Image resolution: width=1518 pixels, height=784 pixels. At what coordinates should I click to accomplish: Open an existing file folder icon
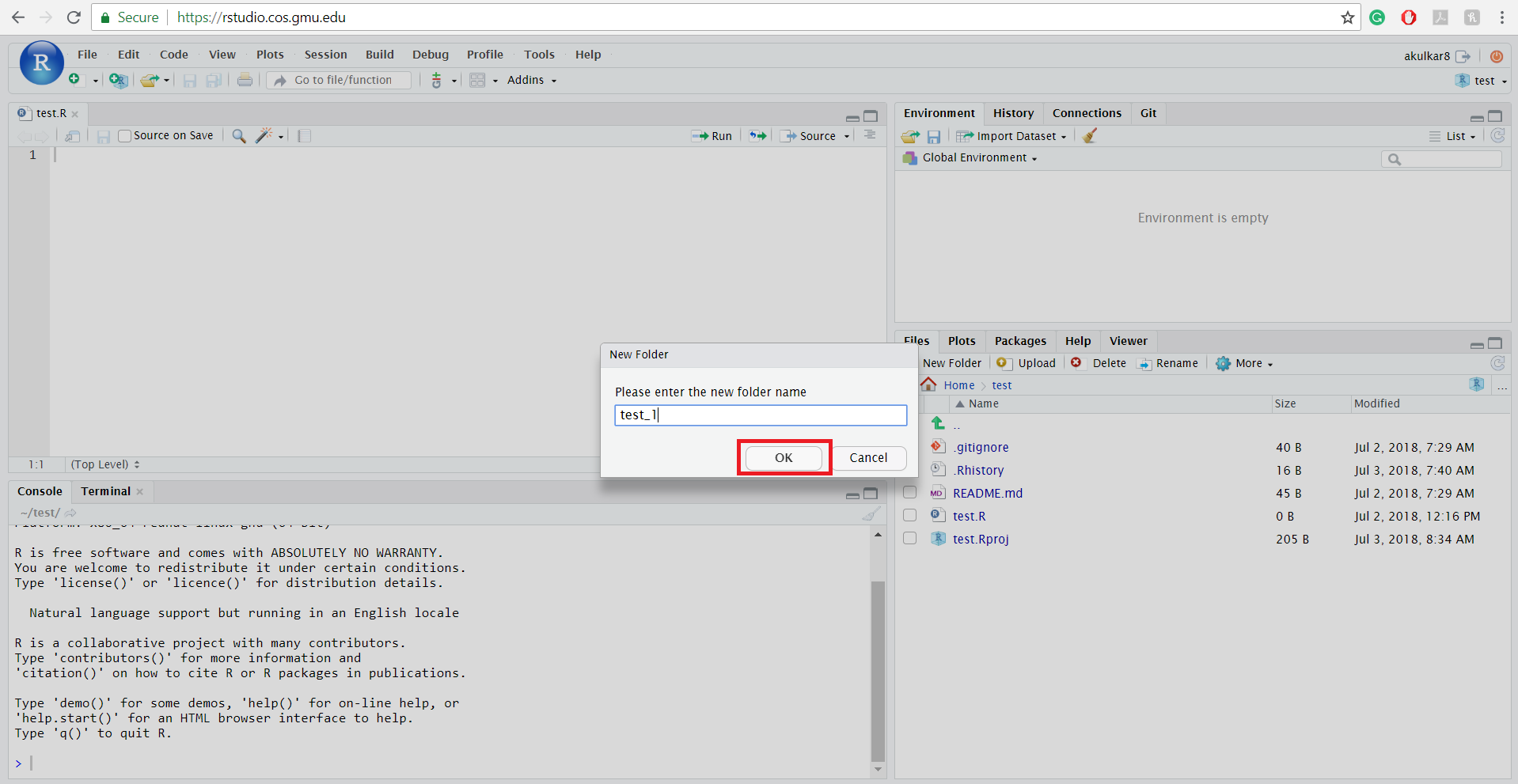point(149,80)
